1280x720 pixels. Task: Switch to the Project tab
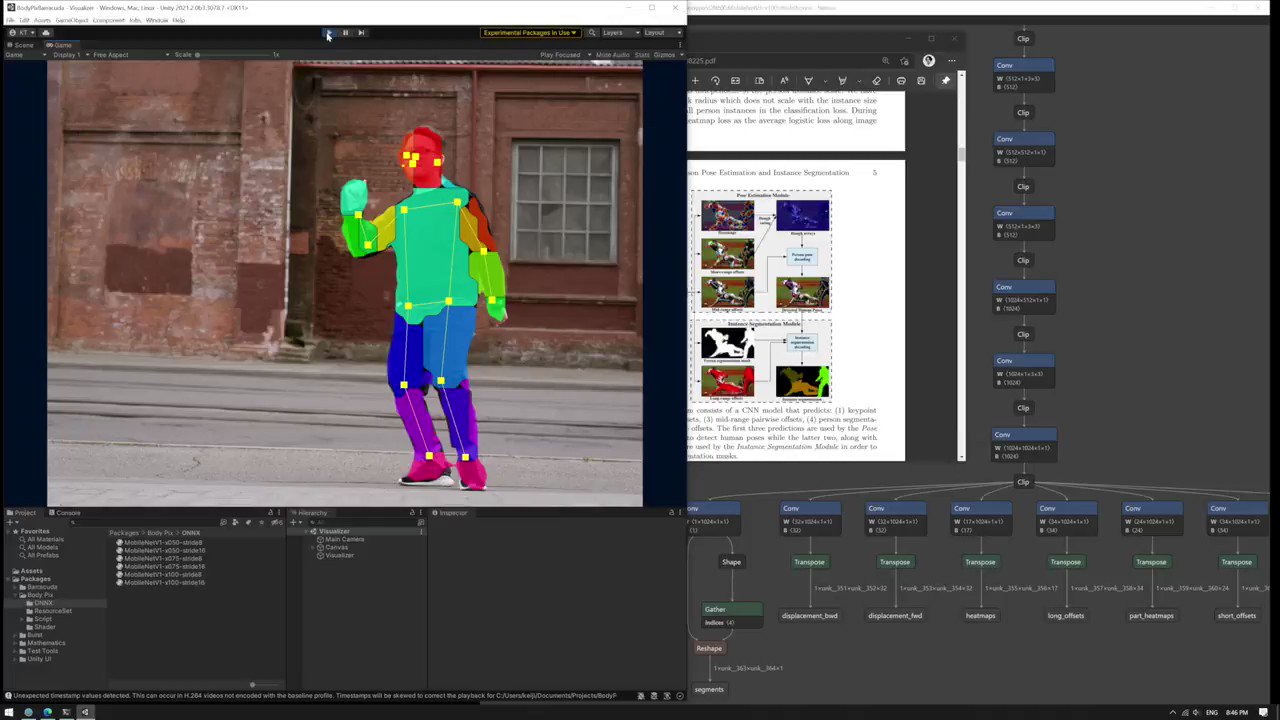21,513
